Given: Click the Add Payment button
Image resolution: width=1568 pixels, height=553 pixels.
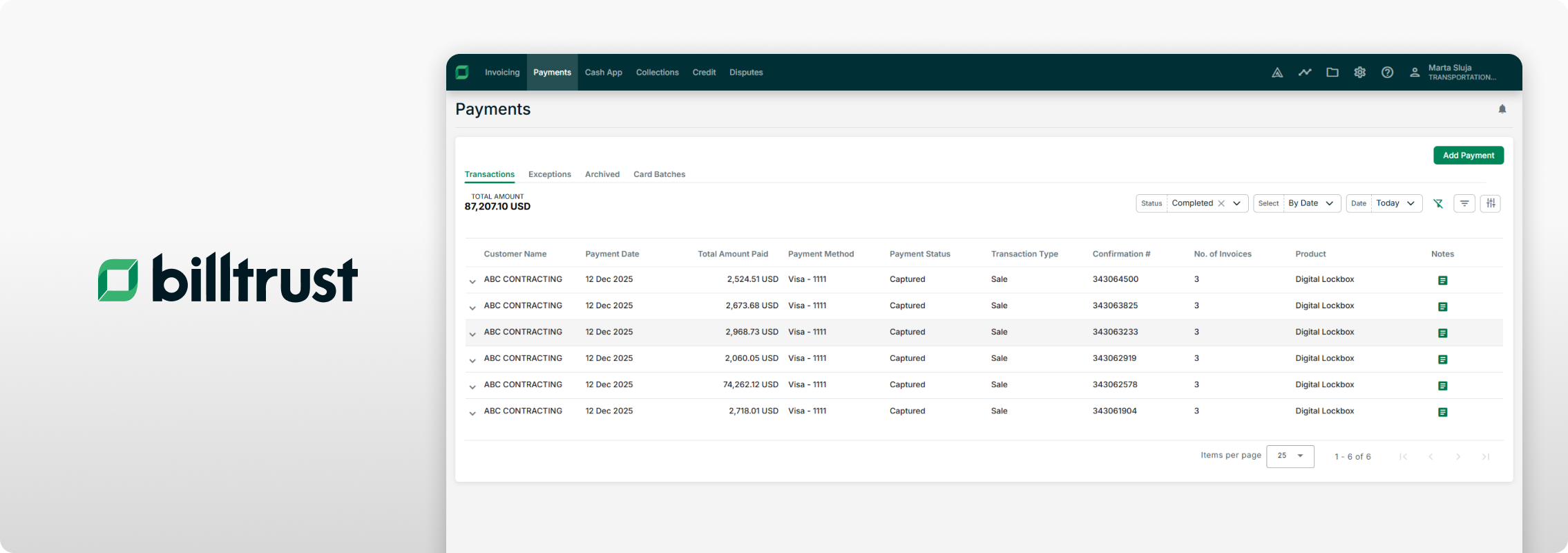Looking at the screenshot, I should [x=1469, y=156].
